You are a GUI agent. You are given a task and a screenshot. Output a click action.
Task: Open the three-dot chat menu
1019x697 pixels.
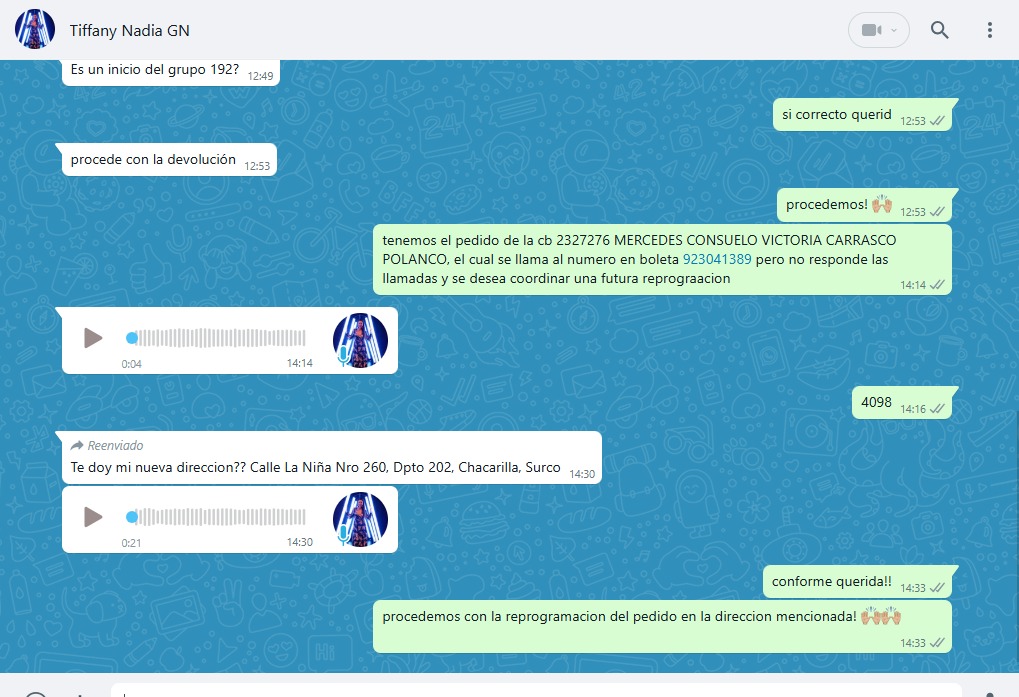tap(989, 30)
